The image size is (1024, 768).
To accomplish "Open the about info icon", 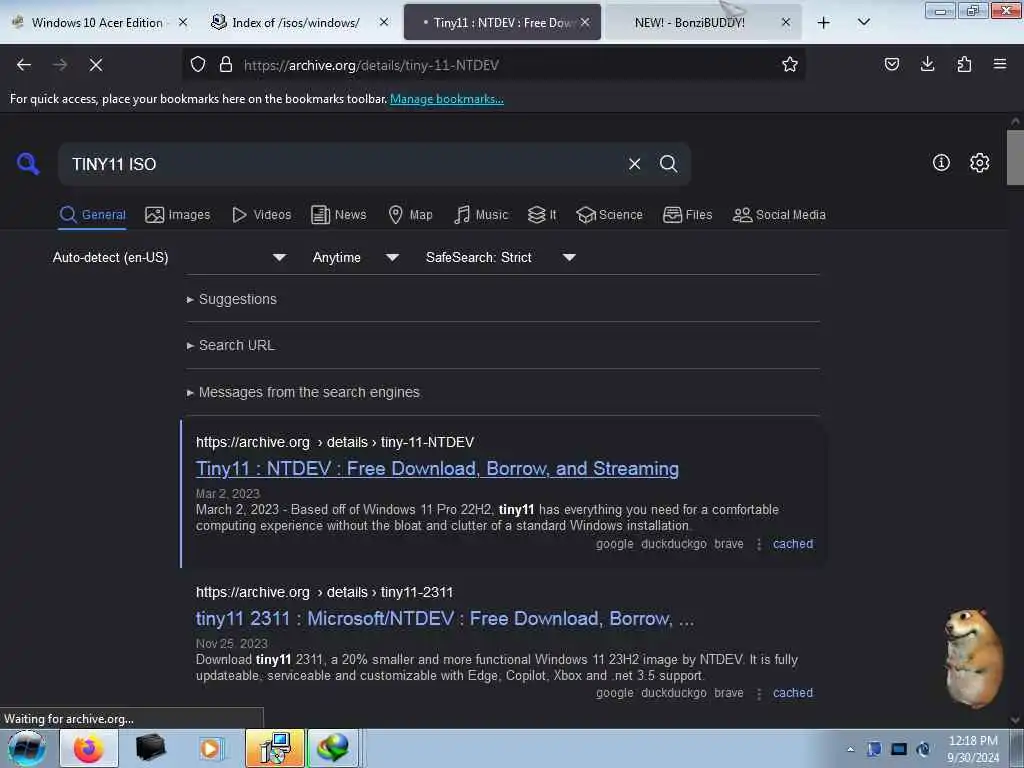I will [941, 163].
